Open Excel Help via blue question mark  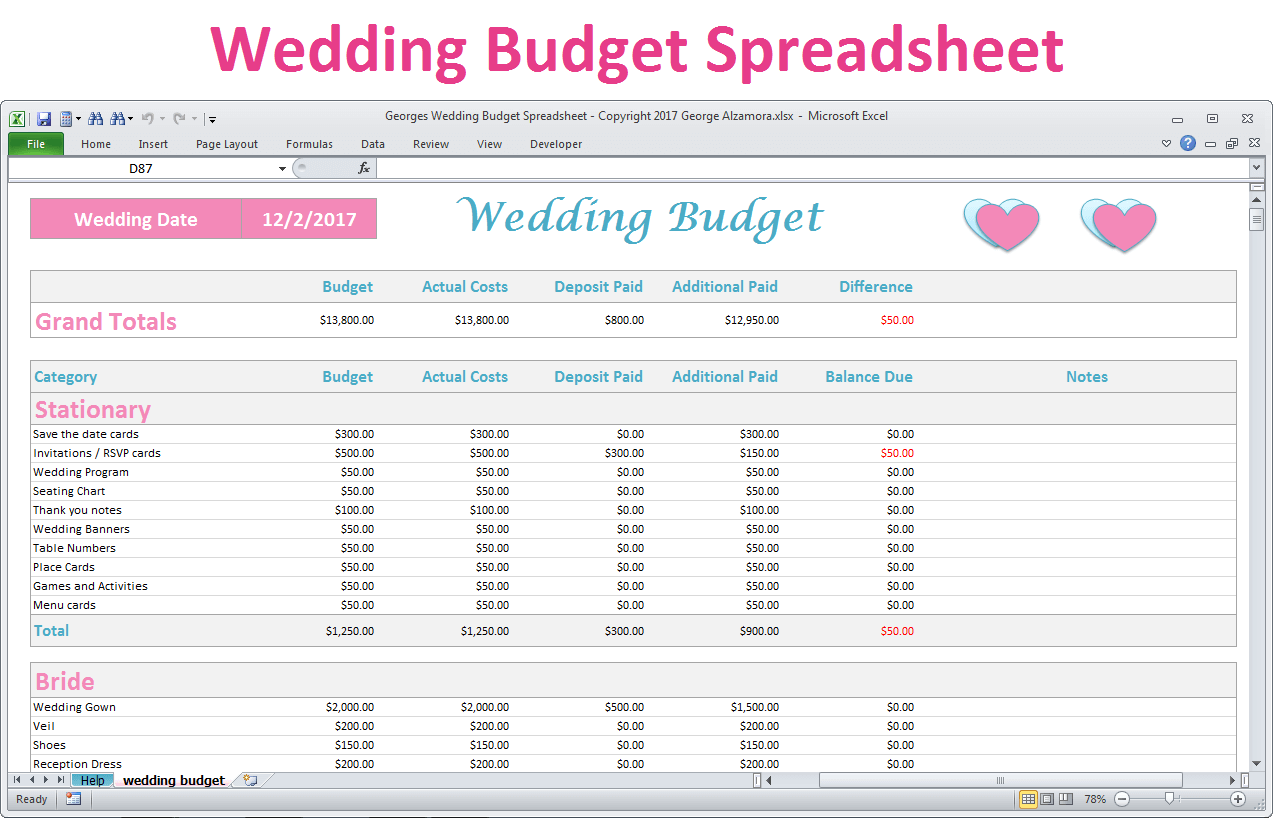1188,143
